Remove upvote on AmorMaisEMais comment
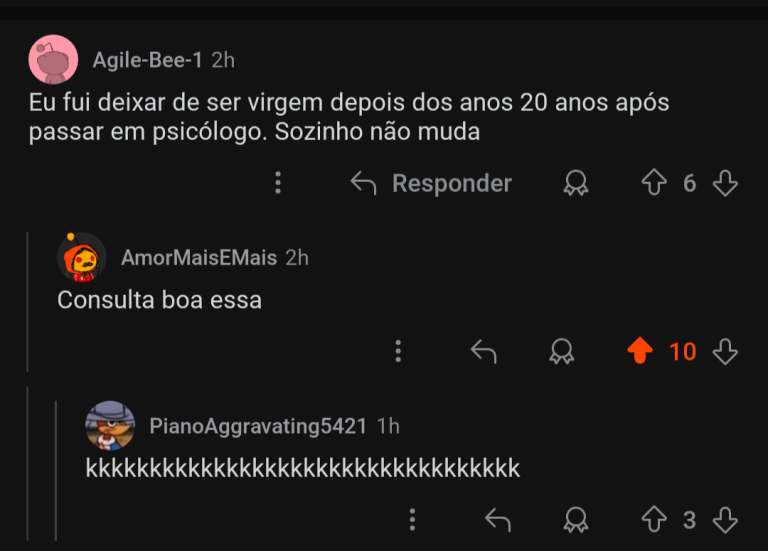Screen dimensions: 768x551 click(640, 351)
